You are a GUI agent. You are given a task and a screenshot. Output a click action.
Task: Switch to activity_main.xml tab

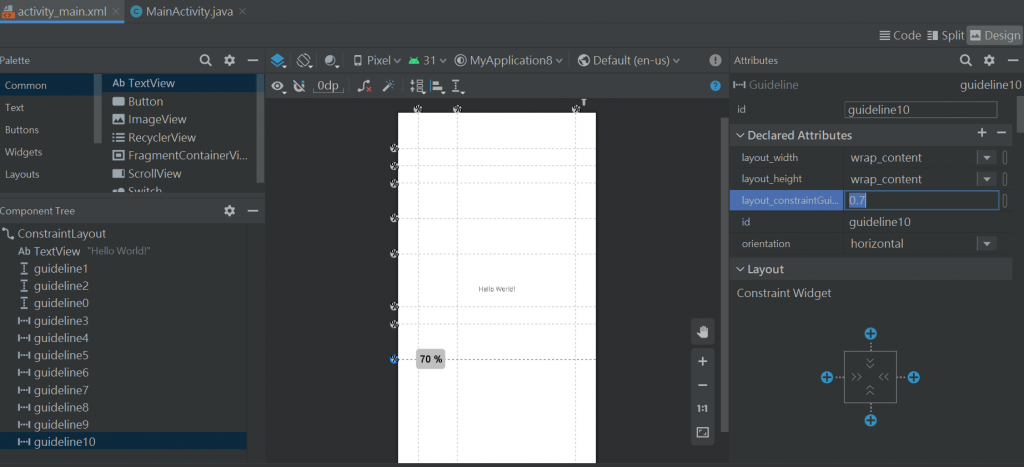tap(62, 11)
